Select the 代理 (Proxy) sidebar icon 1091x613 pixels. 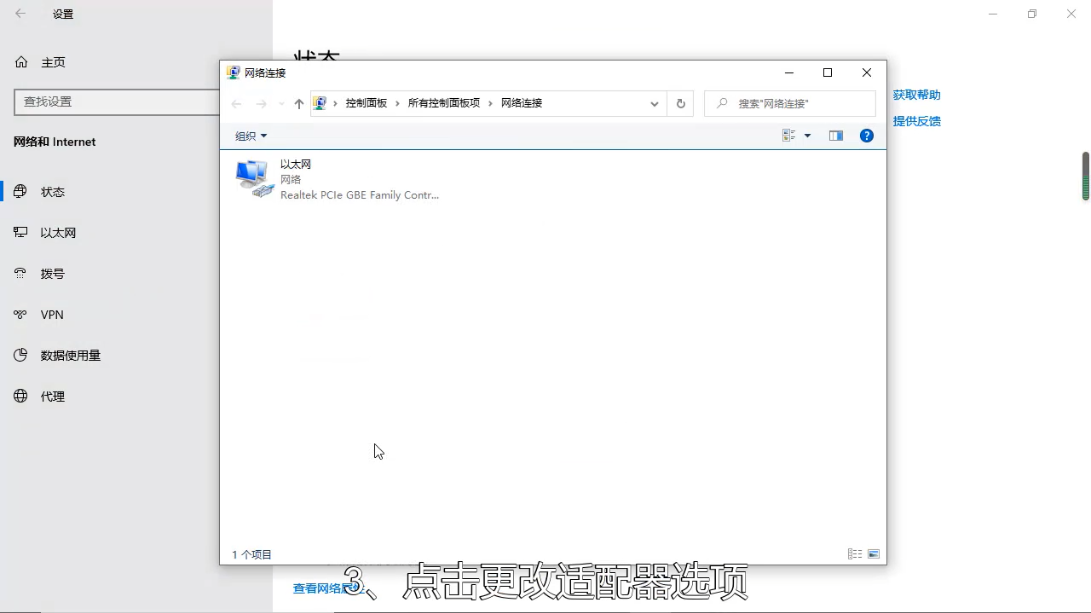pos(20,396)
